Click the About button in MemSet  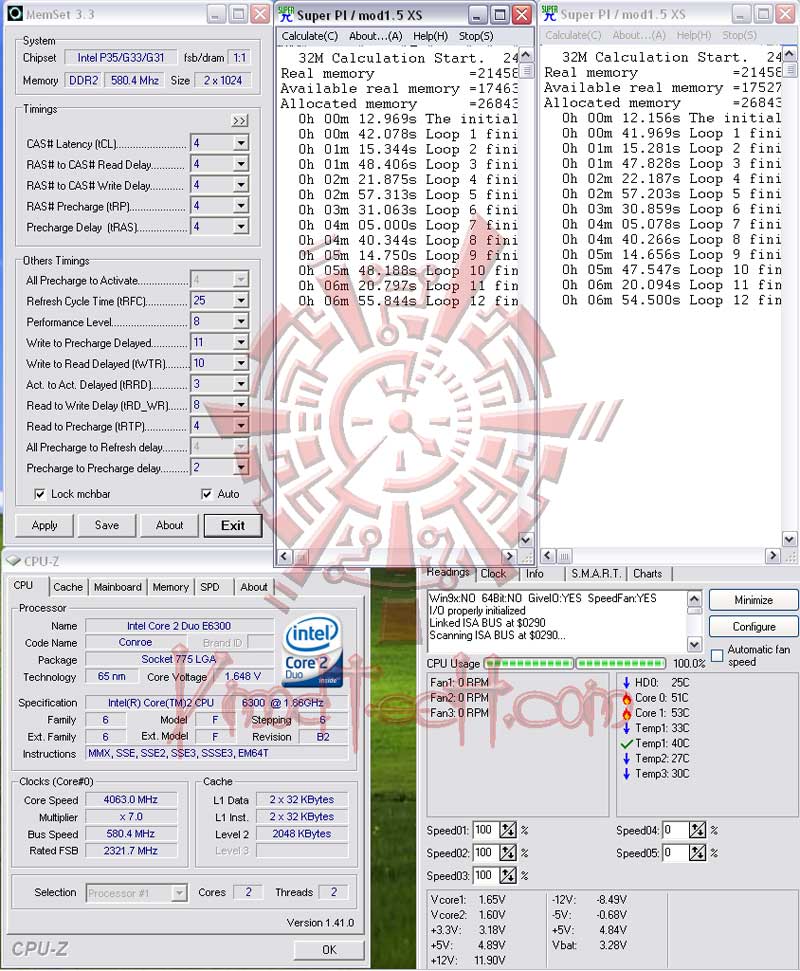(x=170, y=526)
